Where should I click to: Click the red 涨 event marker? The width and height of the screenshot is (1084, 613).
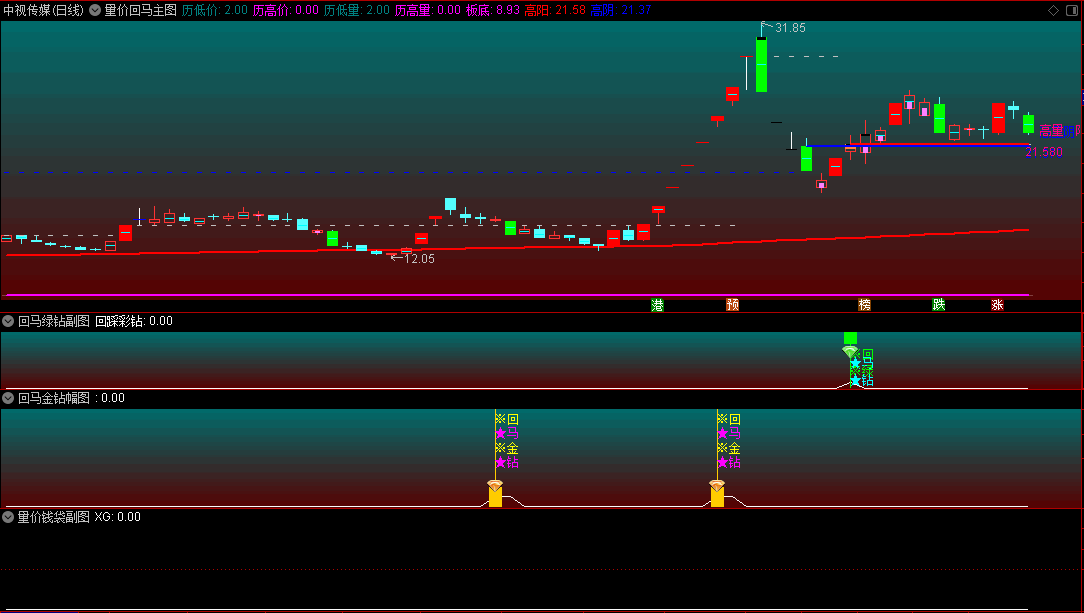point(997,305)
